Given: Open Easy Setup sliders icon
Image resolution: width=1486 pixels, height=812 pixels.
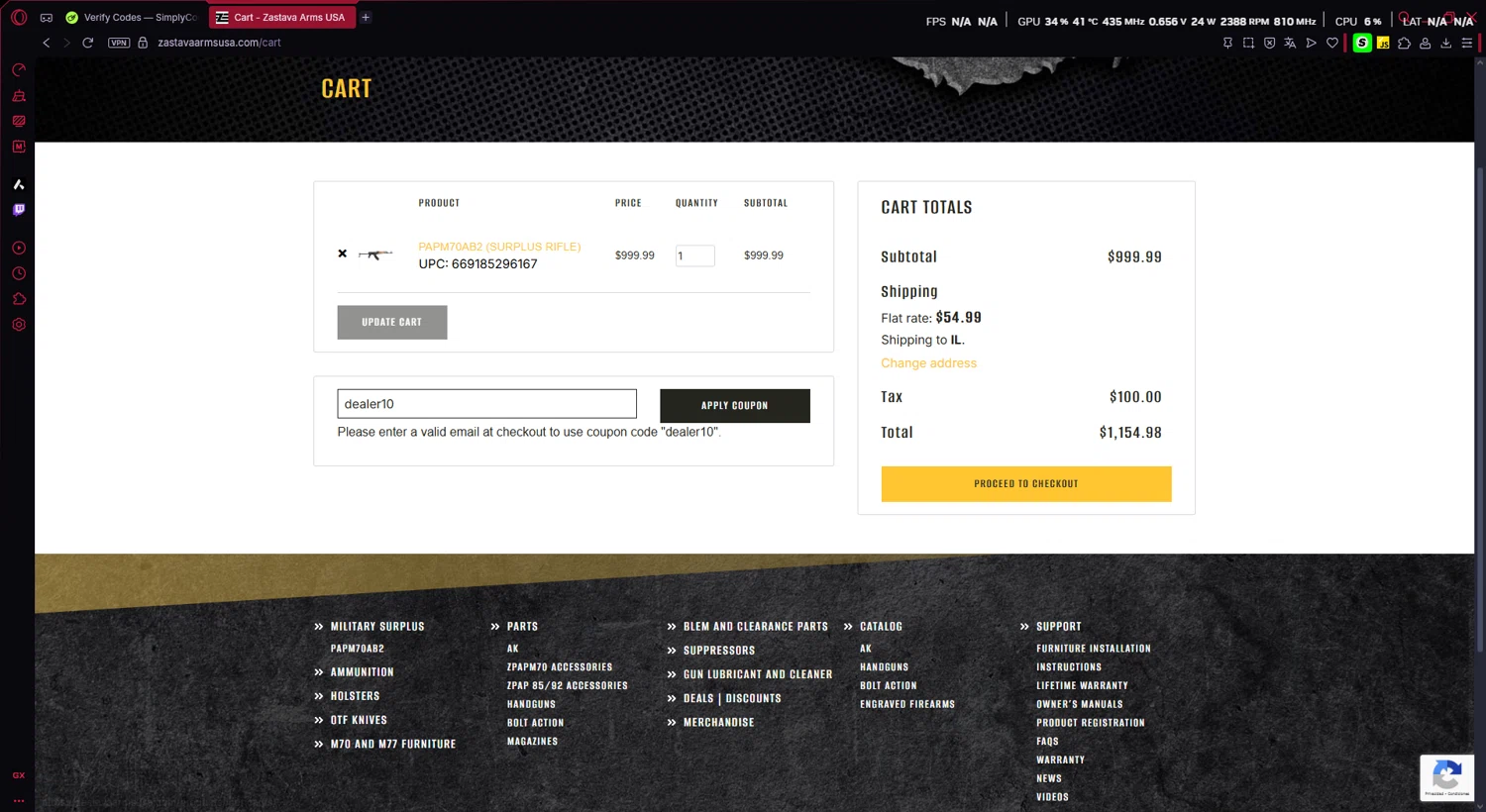Looking at the screenshot, I should (x=1467, y=43).
